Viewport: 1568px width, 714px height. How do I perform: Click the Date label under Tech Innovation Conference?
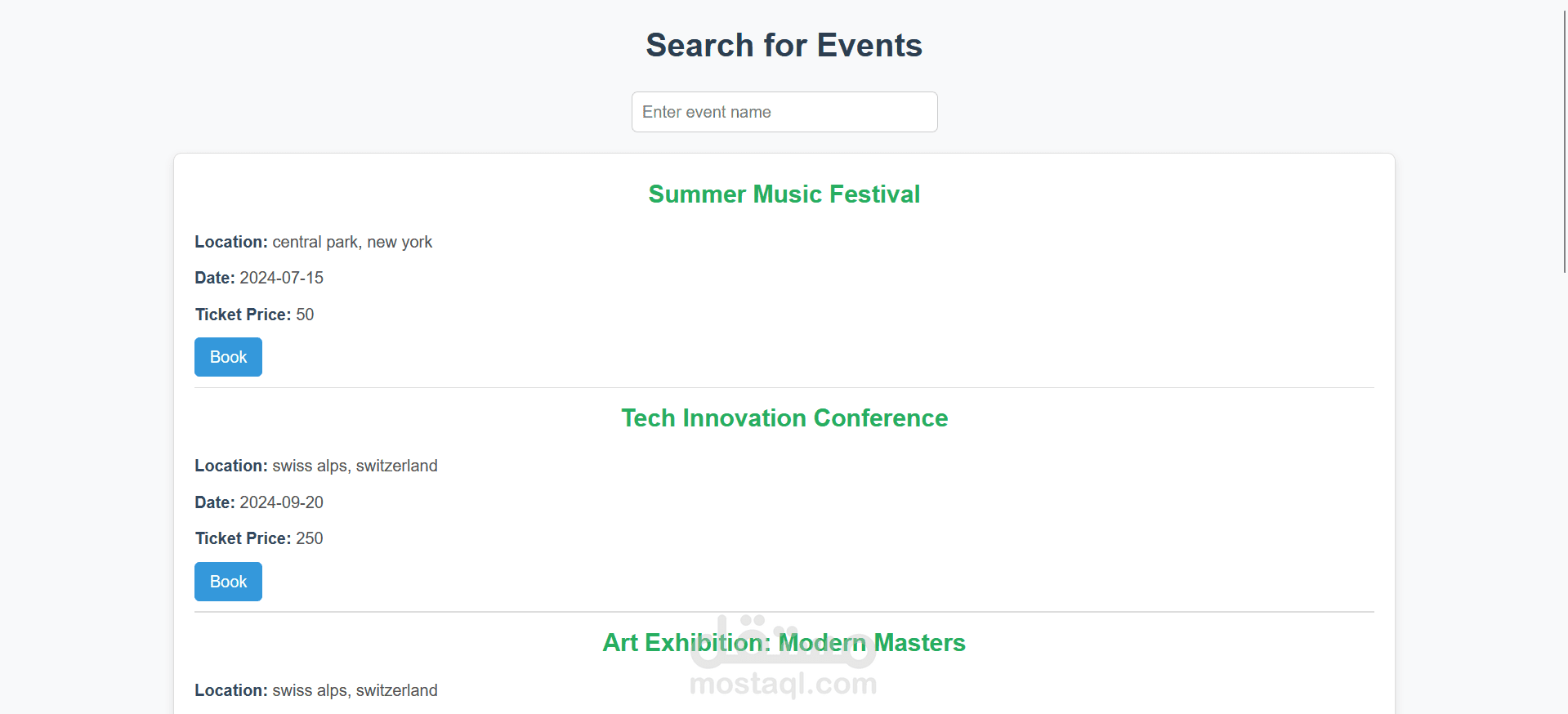[215, 502]
